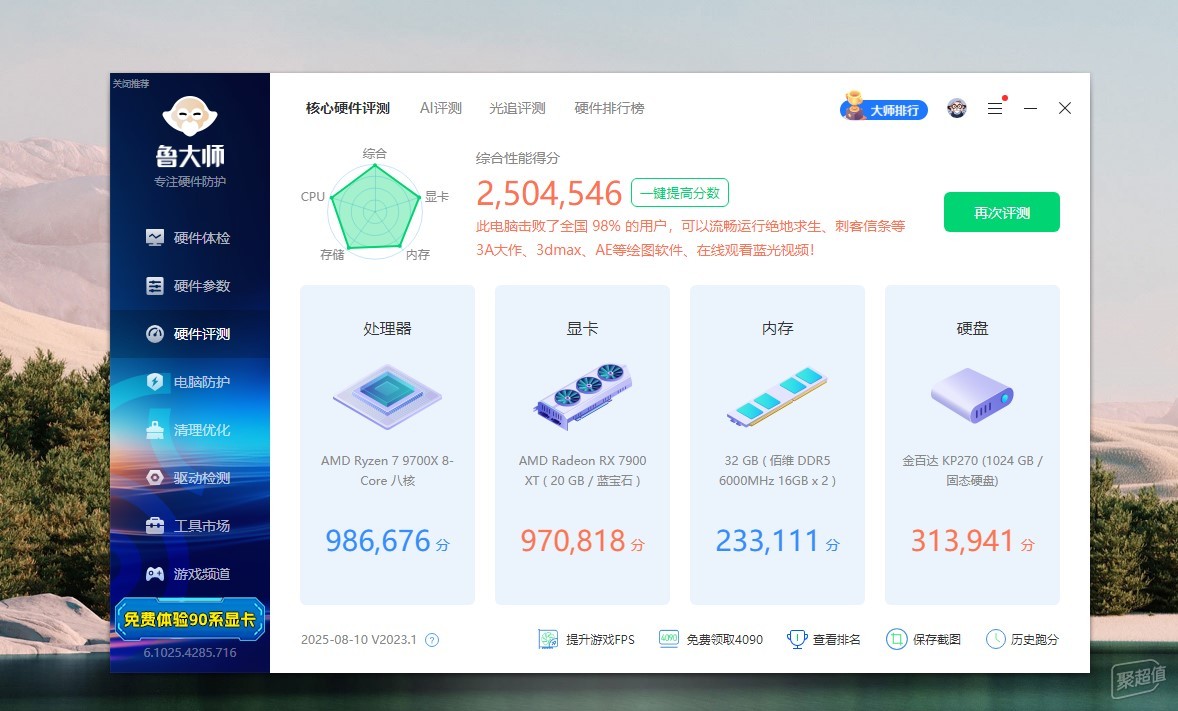
Task: Click the 电脑防护 shield icon
Action: point(155,382)
